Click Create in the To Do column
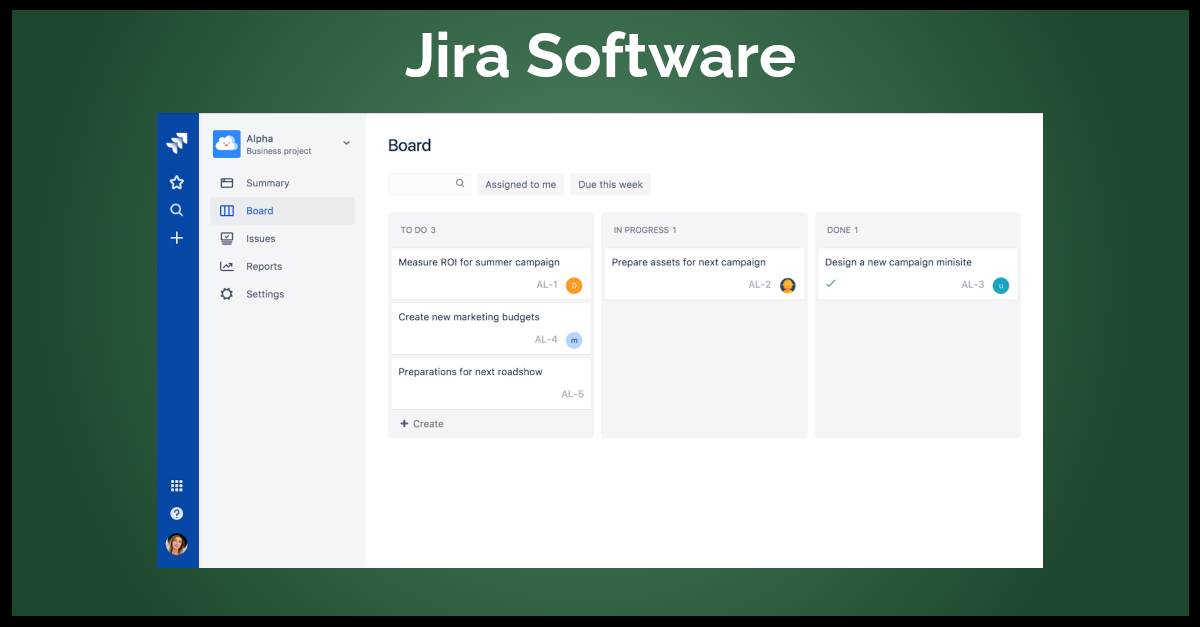 pos(422,424)
